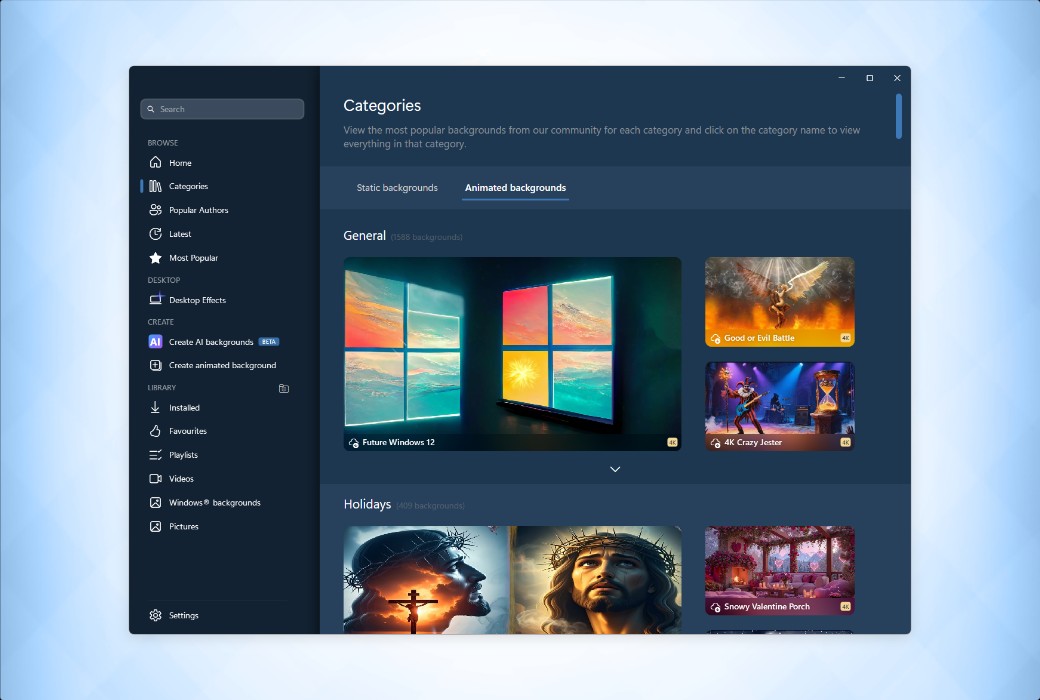Click Create animated background label
Screen dimensions: 1040x700
222,365
